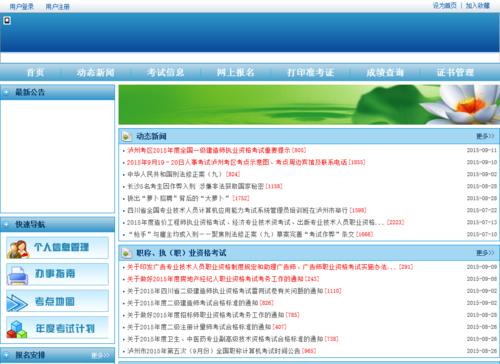Open news 四川省全国专业技术人员计算机应用能力考试系统管理员培训班
The width and height of the screenshot is (500, 364).
point(237,210)
